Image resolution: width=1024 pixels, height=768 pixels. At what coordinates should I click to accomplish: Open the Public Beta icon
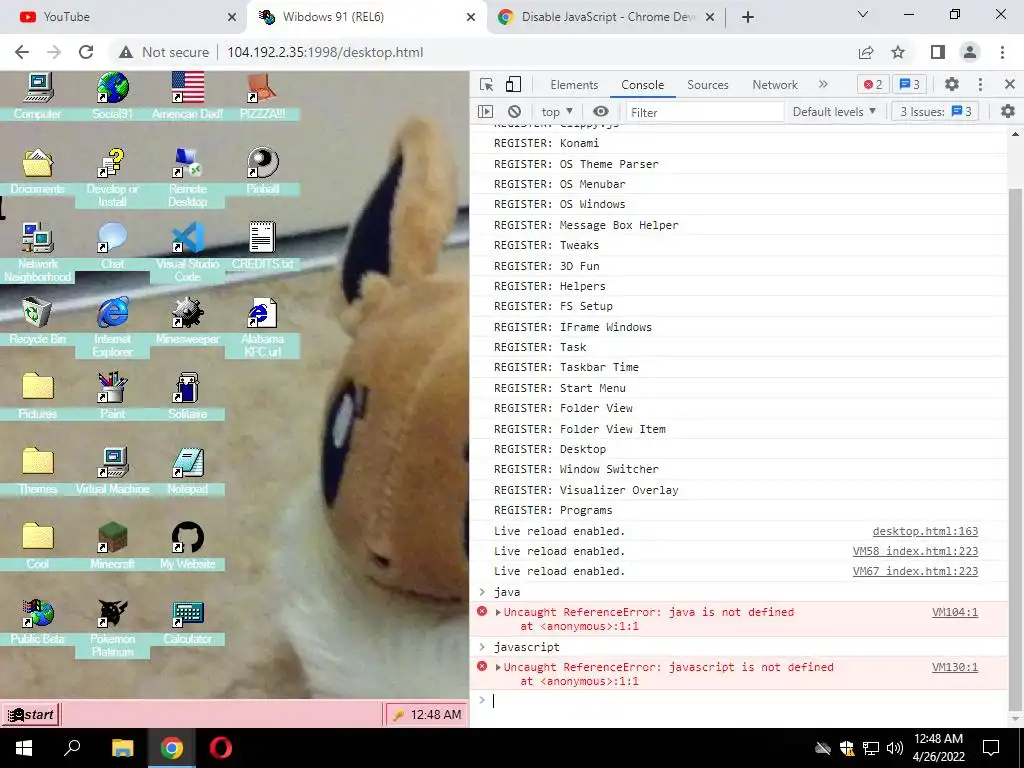pos(37,613)
